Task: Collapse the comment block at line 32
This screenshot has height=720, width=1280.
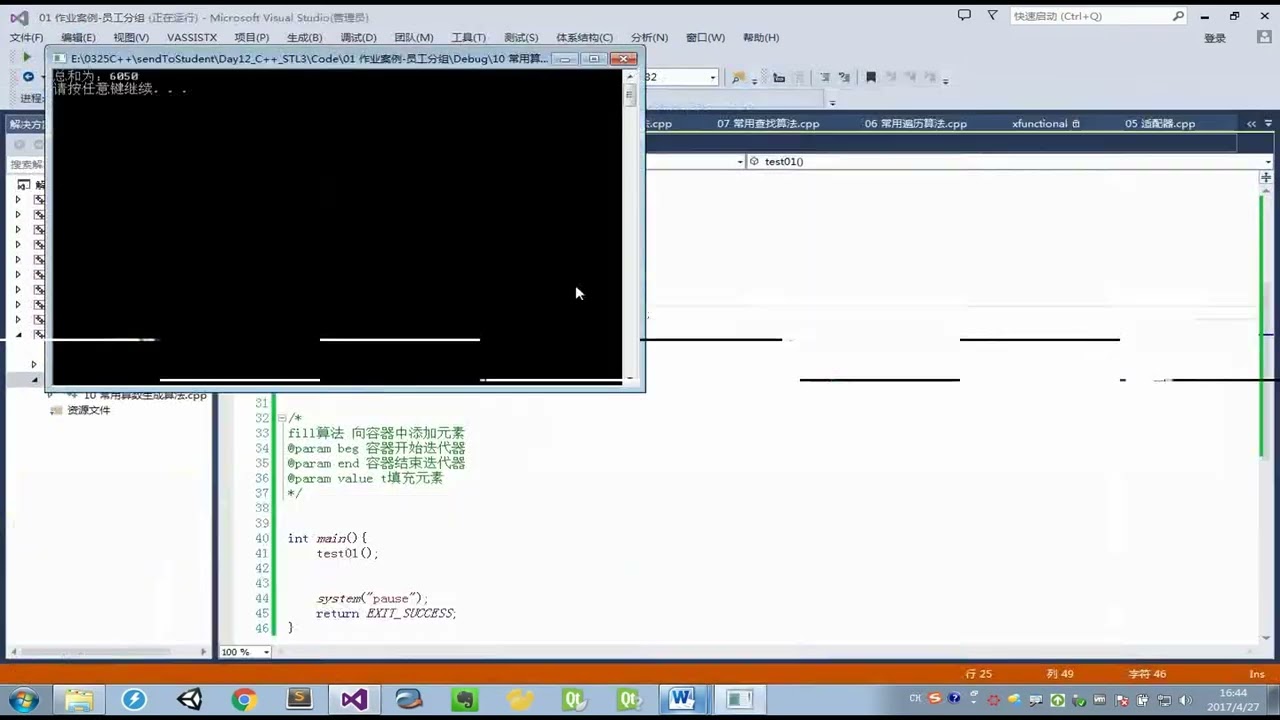Action: [282, 418]
